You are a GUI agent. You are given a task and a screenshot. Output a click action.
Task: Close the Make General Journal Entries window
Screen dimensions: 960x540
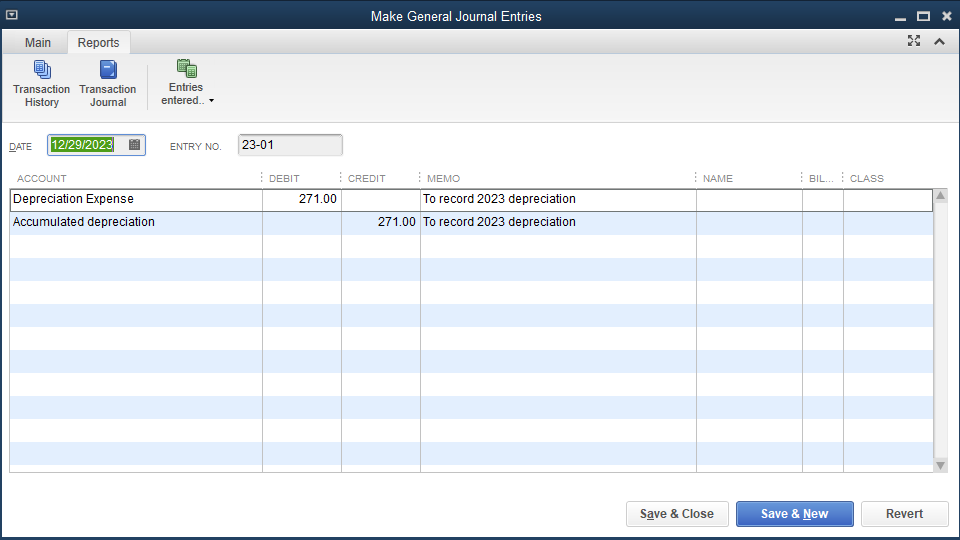point(947,16)
